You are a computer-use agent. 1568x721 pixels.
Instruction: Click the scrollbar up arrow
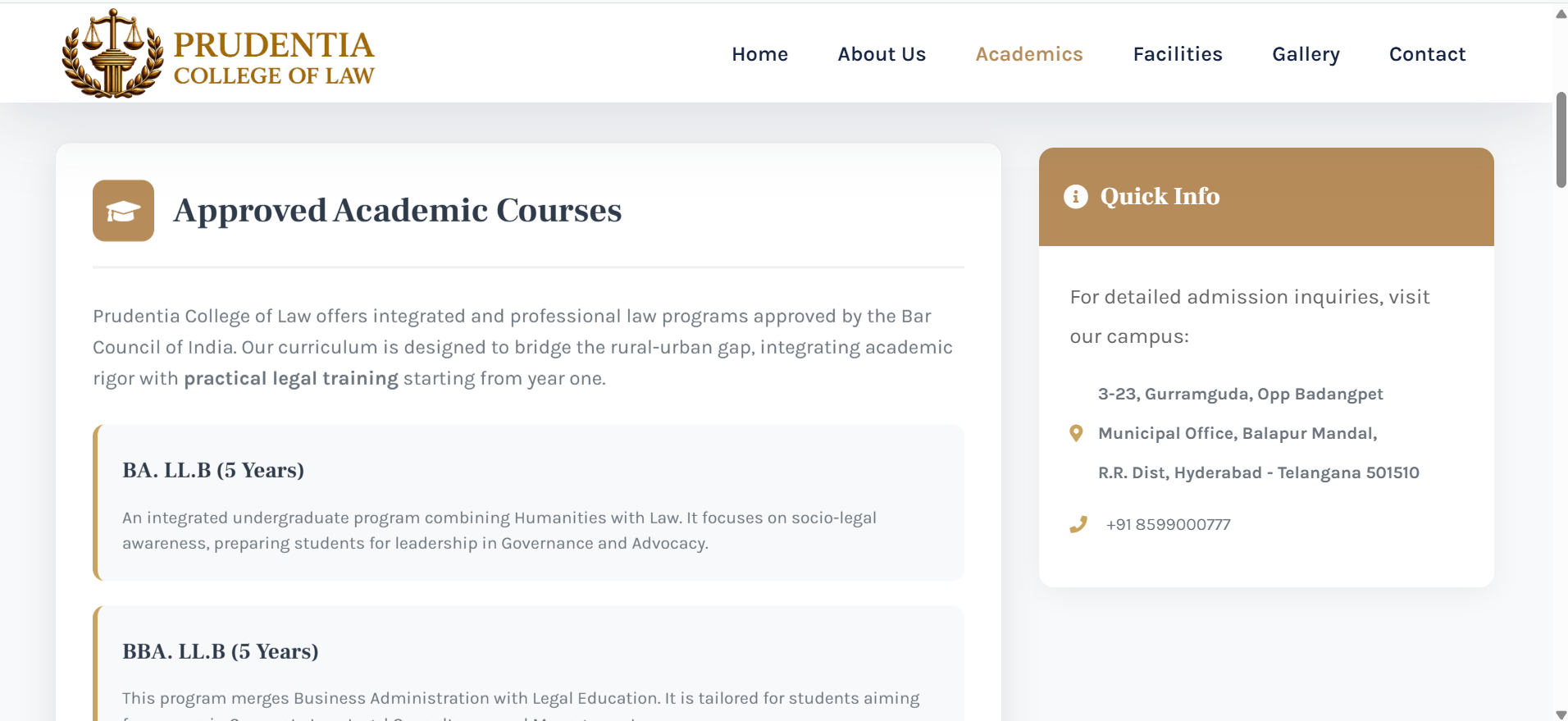(x=1561, y=14)
